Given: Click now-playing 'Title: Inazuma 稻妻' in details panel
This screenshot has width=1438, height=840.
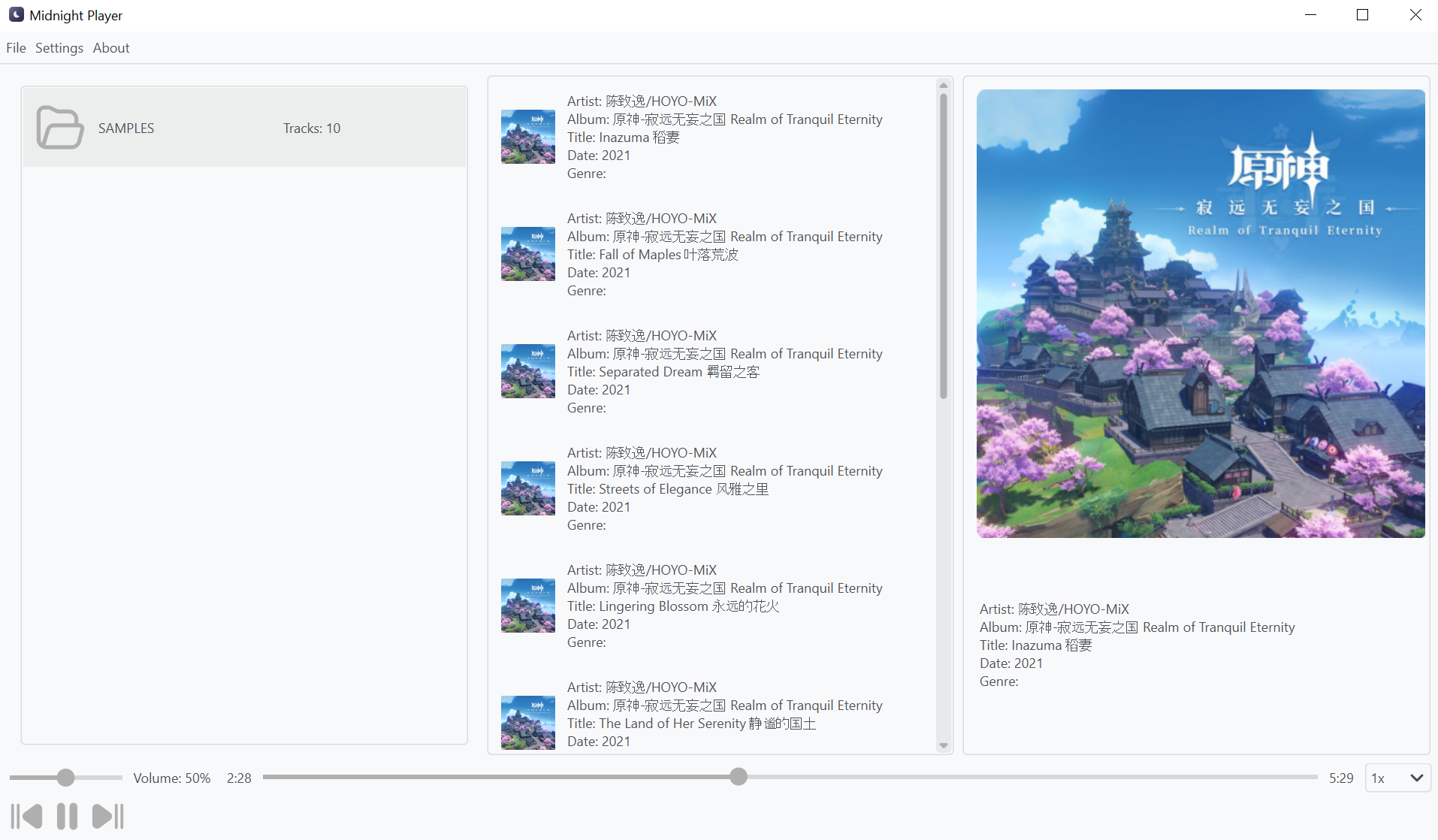Looking at the screenshot, I should [x=1036, y=645].
